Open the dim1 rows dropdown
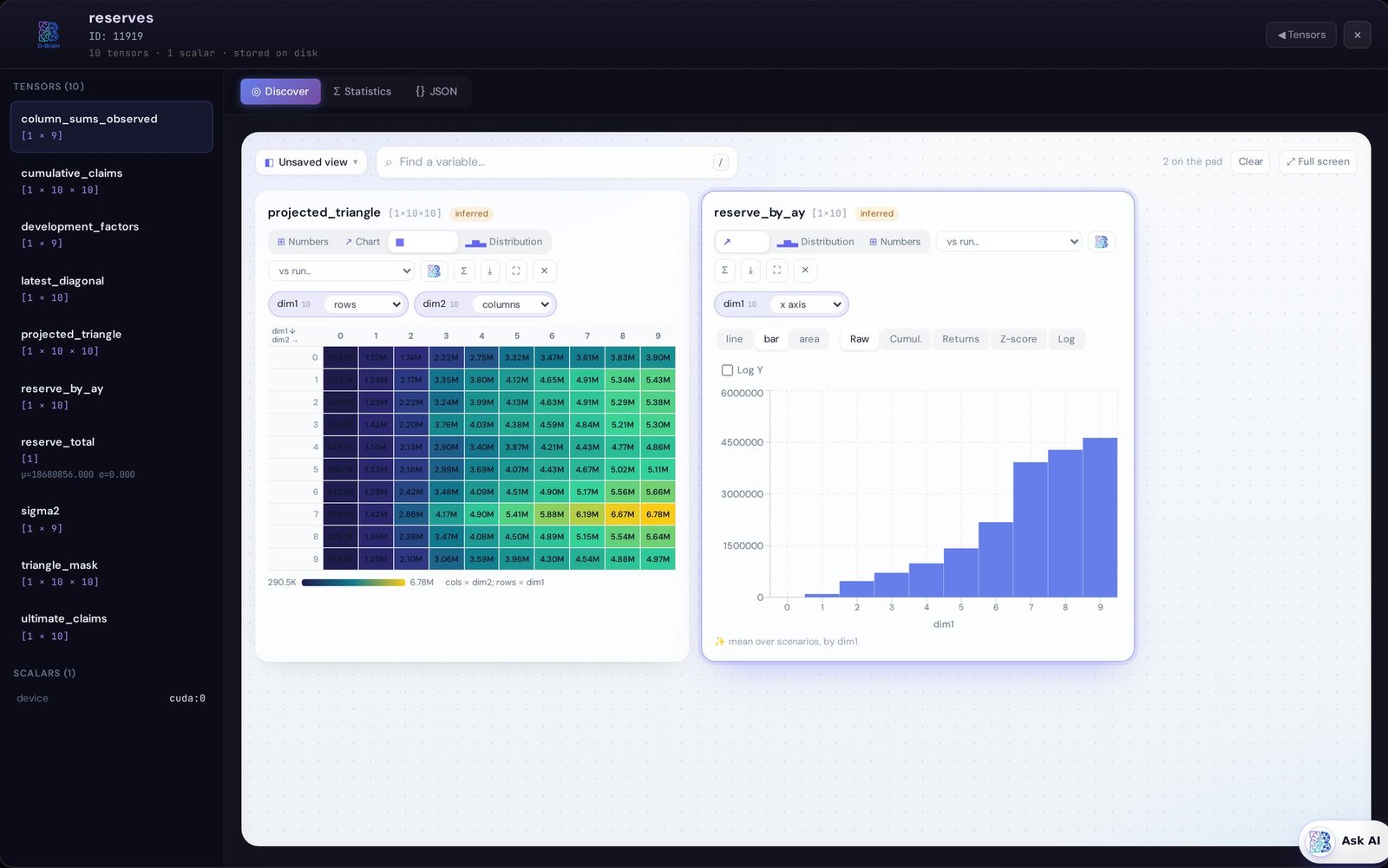This screenshot has width=1388, height=868. tap(366, 304)
